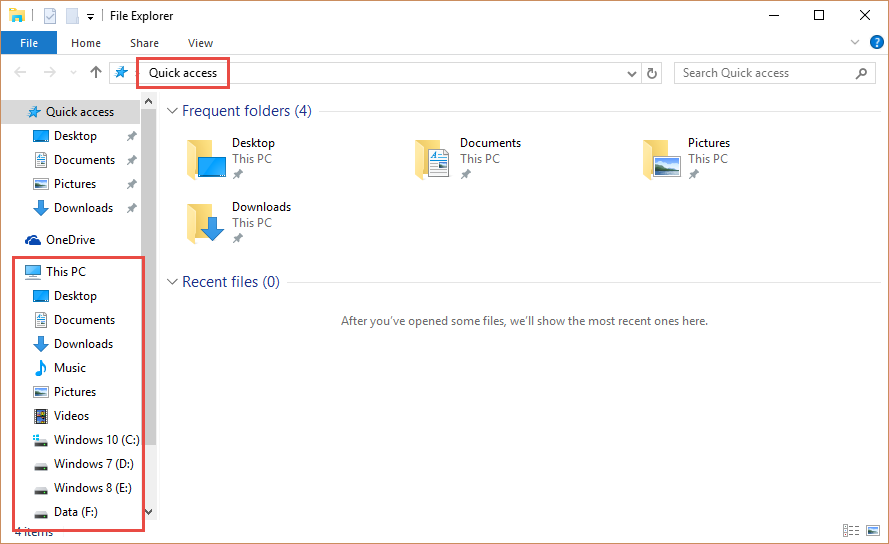Expand the ribbon with the chevron

click(855, 42)
